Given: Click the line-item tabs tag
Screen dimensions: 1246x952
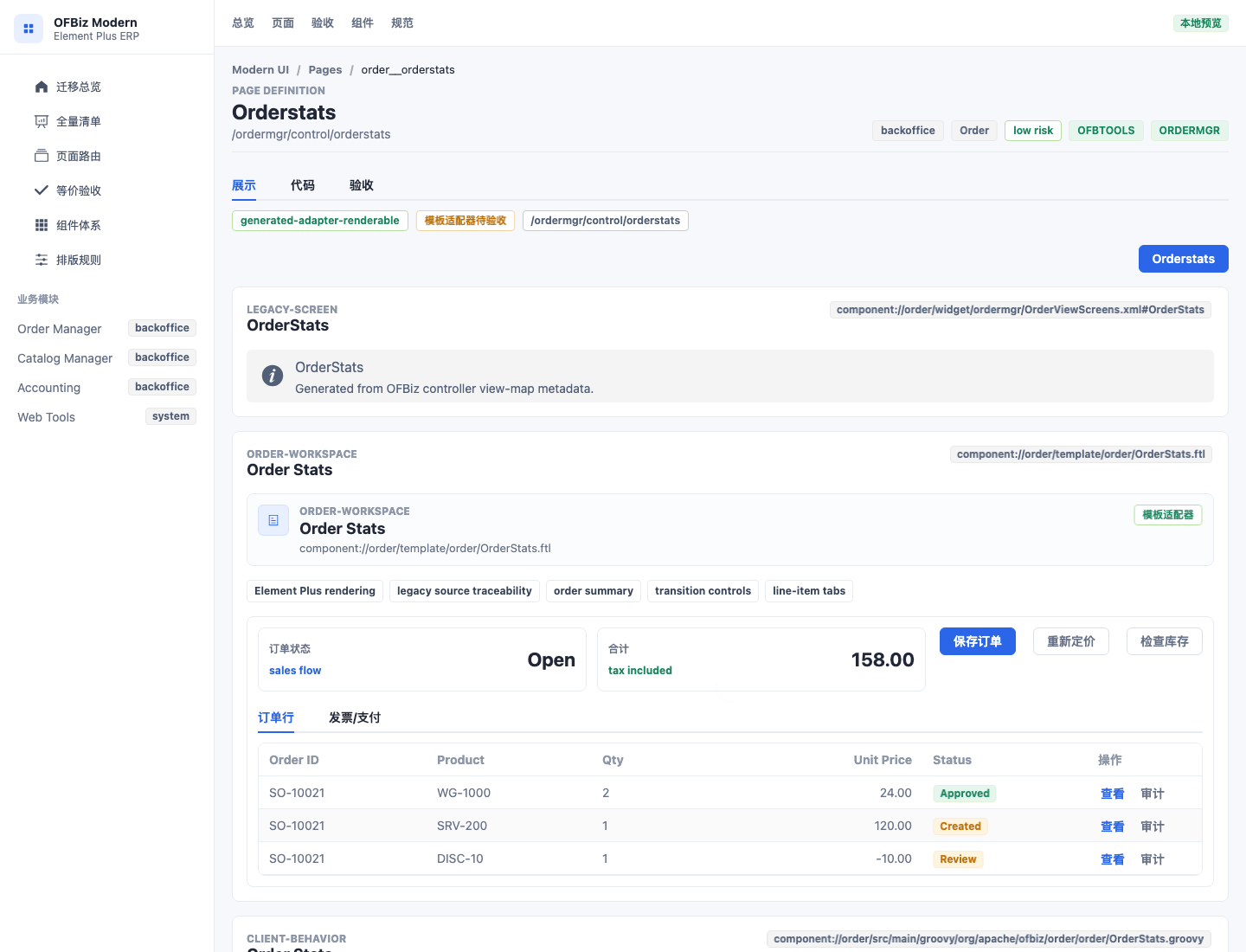Looking at the screenshot, I should click(809, 591).
